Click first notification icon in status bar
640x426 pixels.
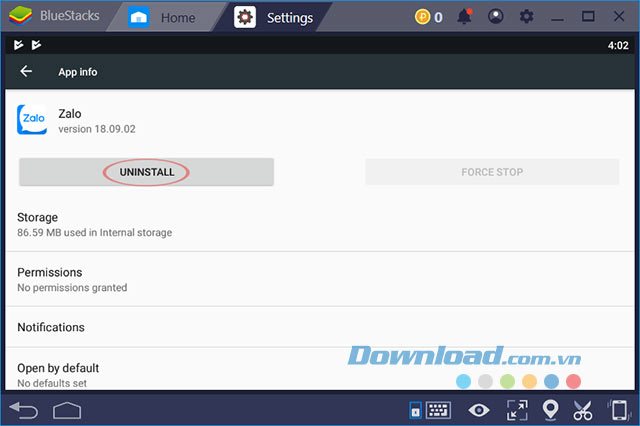pyautogui.click(x=18, y=44)
